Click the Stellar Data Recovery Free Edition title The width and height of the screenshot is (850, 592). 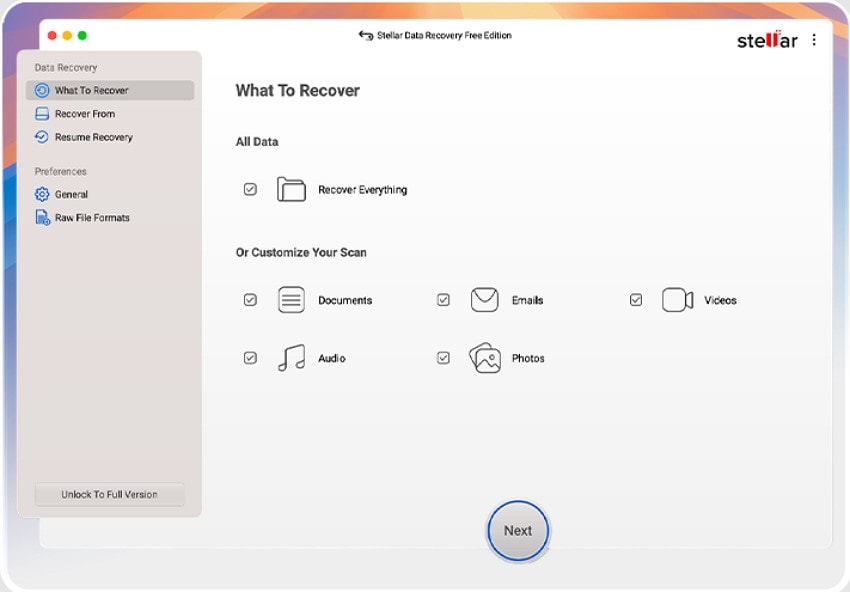click(444, 35)
